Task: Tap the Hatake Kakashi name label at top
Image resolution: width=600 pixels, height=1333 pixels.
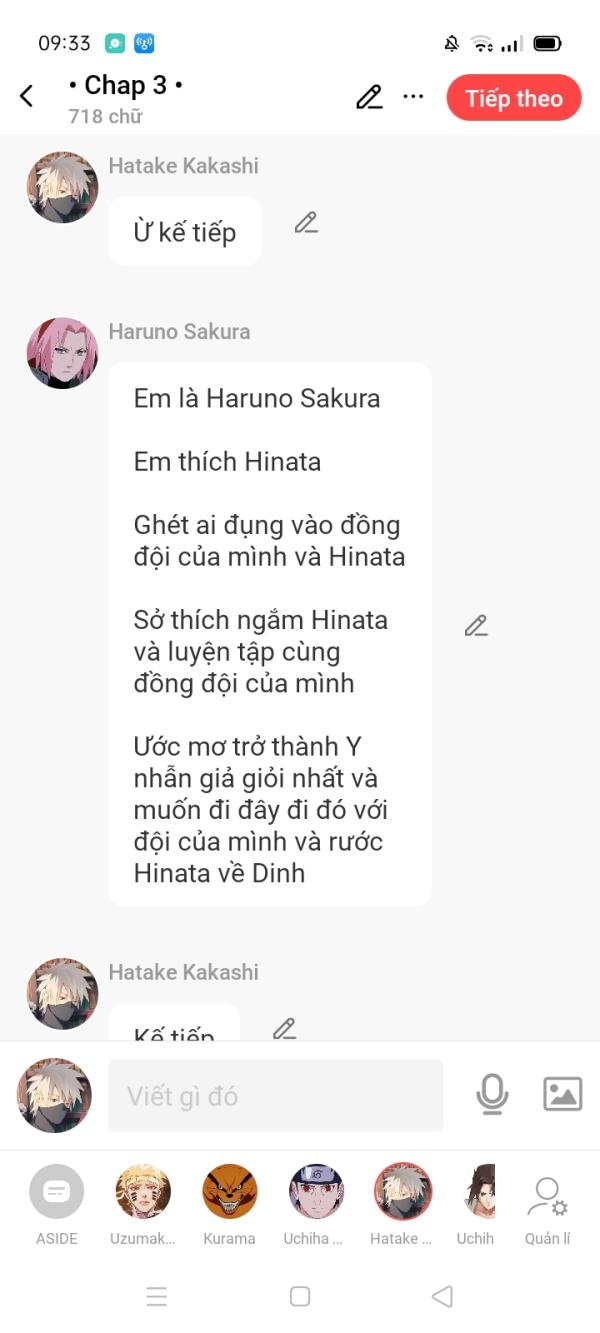Action: (x=183, y=166)
